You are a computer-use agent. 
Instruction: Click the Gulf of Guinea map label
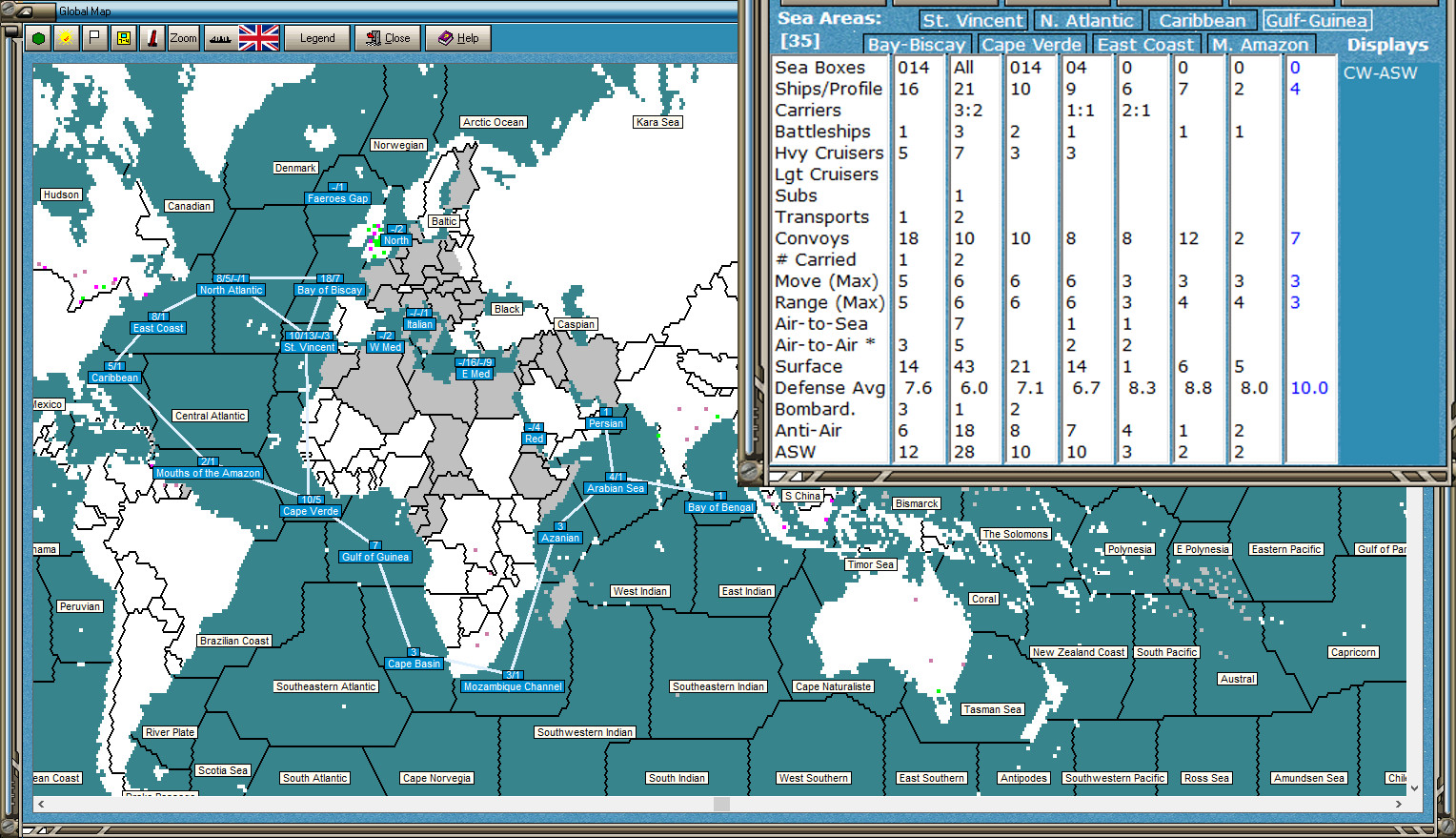(x=375, y=557)
